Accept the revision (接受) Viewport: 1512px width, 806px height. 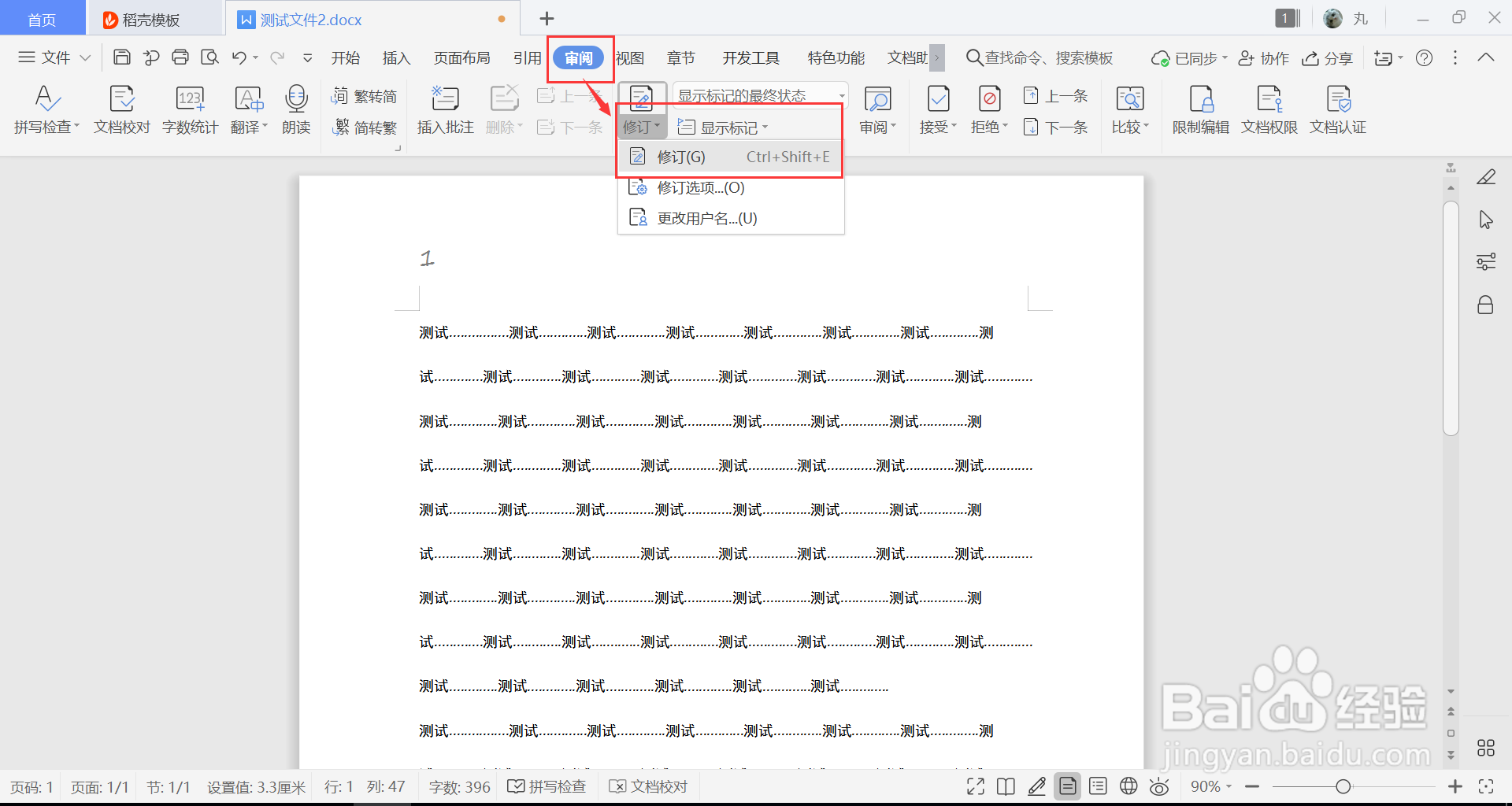click(938, 109)
